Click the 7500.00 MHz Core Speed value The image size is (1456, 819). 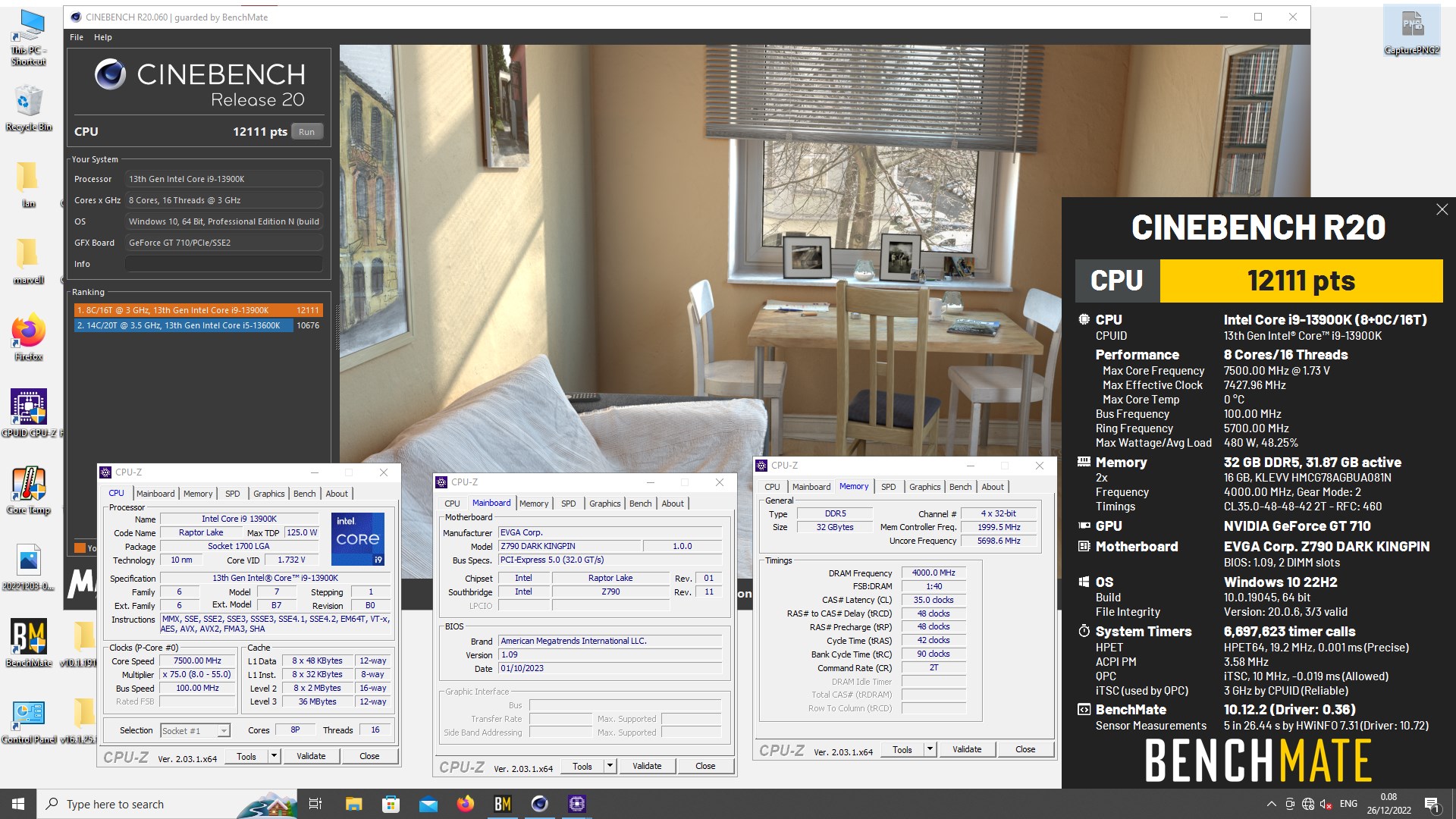[197, 661]
